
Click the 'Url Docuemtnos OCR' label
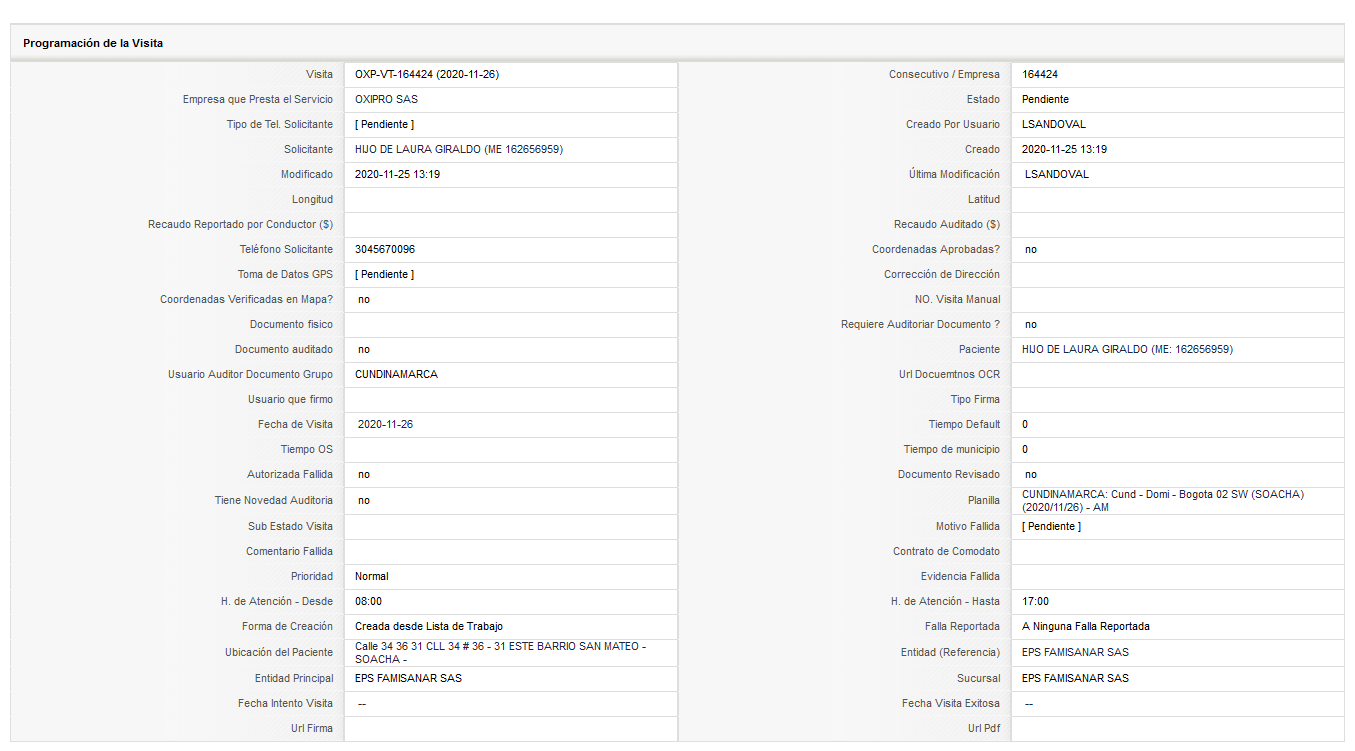(949, 375)
